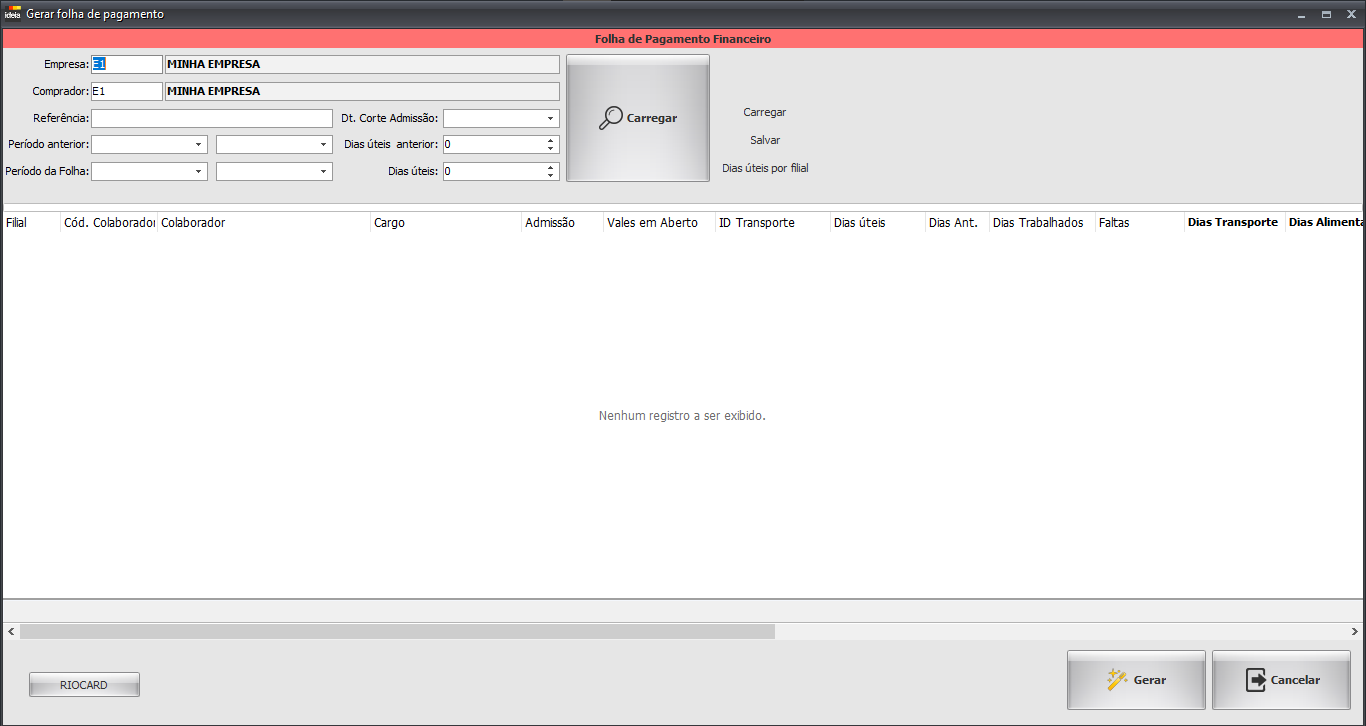Image resolution: width=1366 pixels, height=726 pixels.
Task: Click the Comprador code field
Action: pos(126,91)
